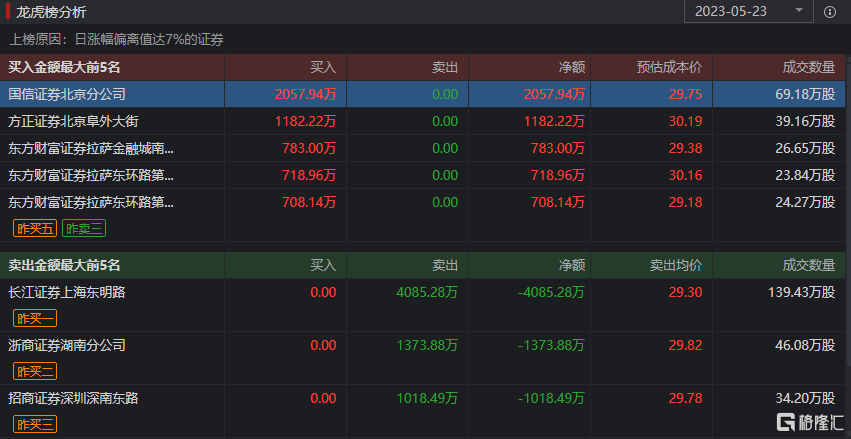Select 东方财富证券拉萨金融城南 row

coord(426,148)
